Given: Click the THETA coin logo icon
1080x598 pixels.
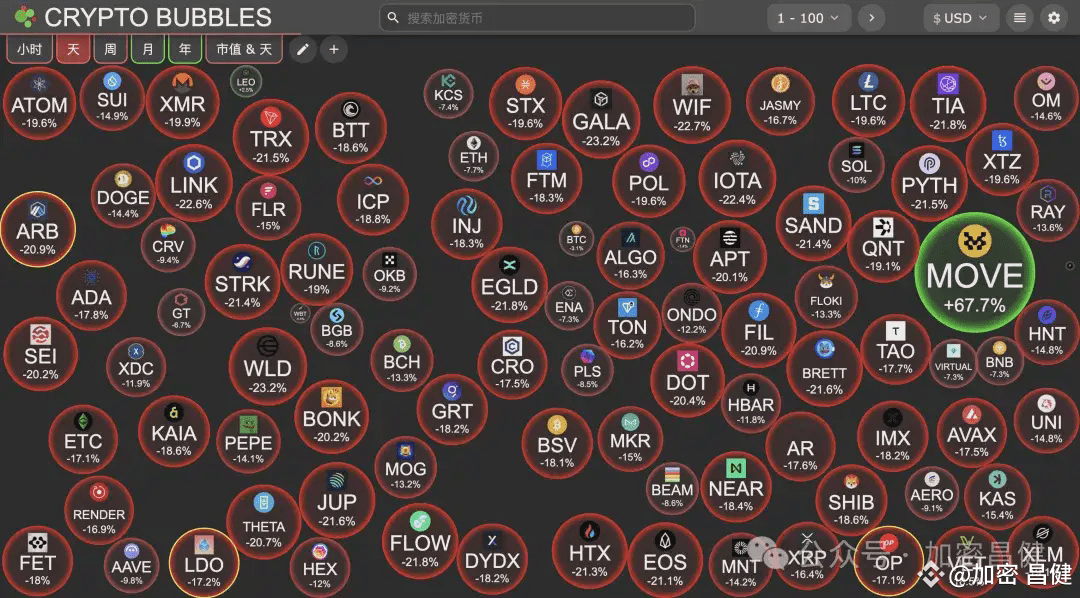Looking at the screenshot, I should [264, 504].
